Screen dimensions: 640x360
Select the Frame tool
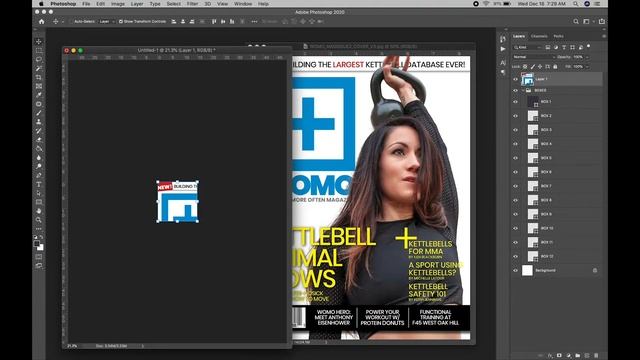coord(39,86)
